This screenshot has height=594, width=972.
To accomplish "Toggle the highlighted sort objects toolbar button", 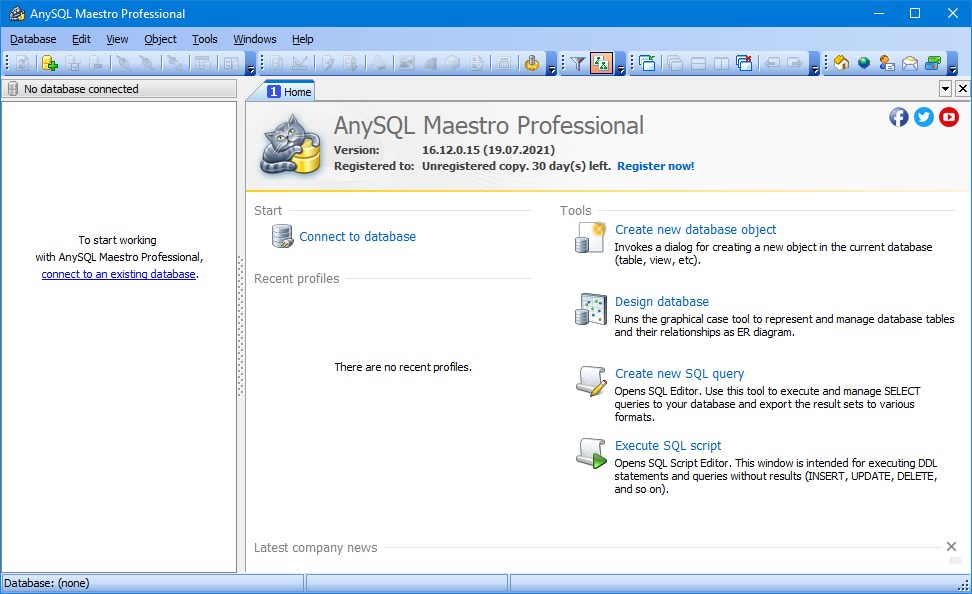I will [601, 64].
